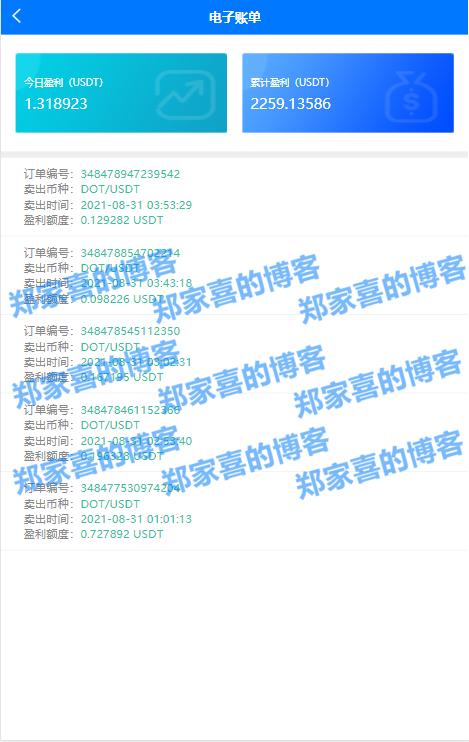
Task: Go back using the header arrow
Action: click(17, 16)
